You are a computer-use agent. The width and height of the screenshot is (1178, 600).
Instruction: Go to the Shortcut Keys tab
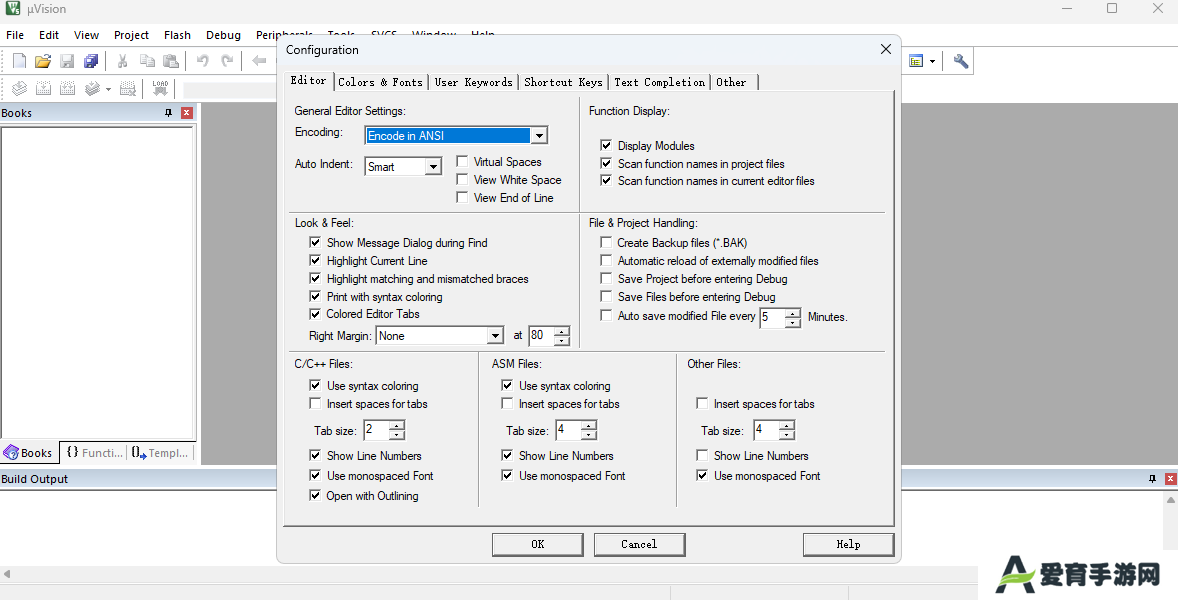click(x=563, y=82)
